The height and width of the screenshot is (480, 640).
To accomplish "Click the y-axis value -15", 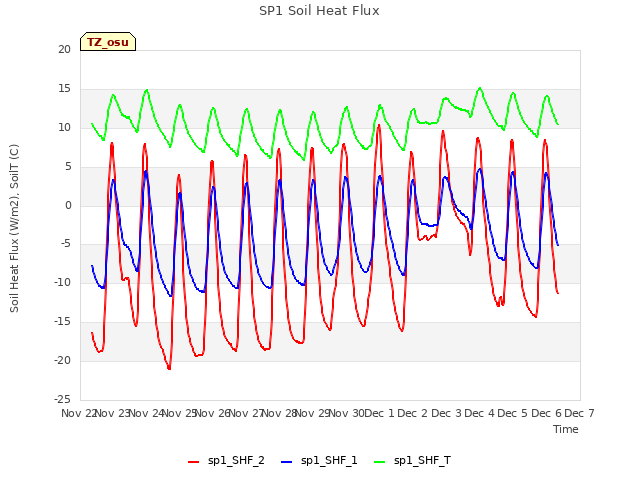I will point(62,322).
